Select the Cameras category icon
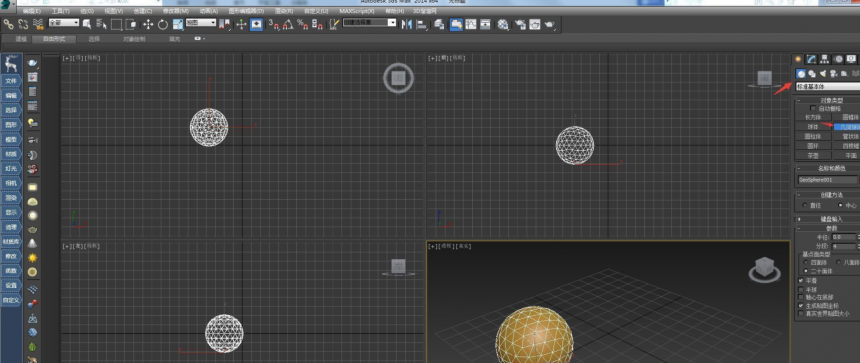Image resolution: width=860 pixels, height=363 pixels. (833, 73)
